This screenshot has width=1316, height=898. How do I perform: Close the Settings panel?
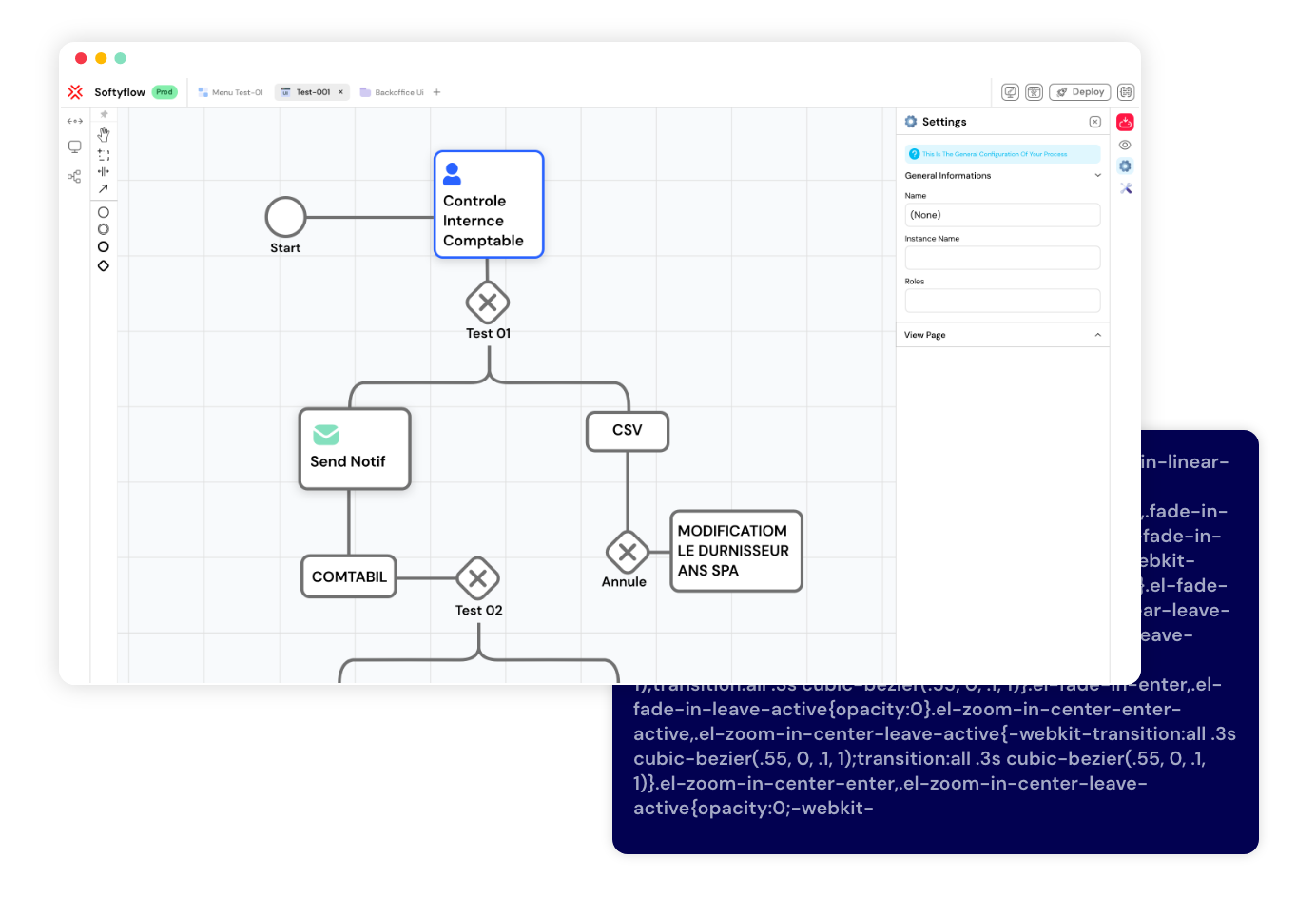[x=1095, y=122]
